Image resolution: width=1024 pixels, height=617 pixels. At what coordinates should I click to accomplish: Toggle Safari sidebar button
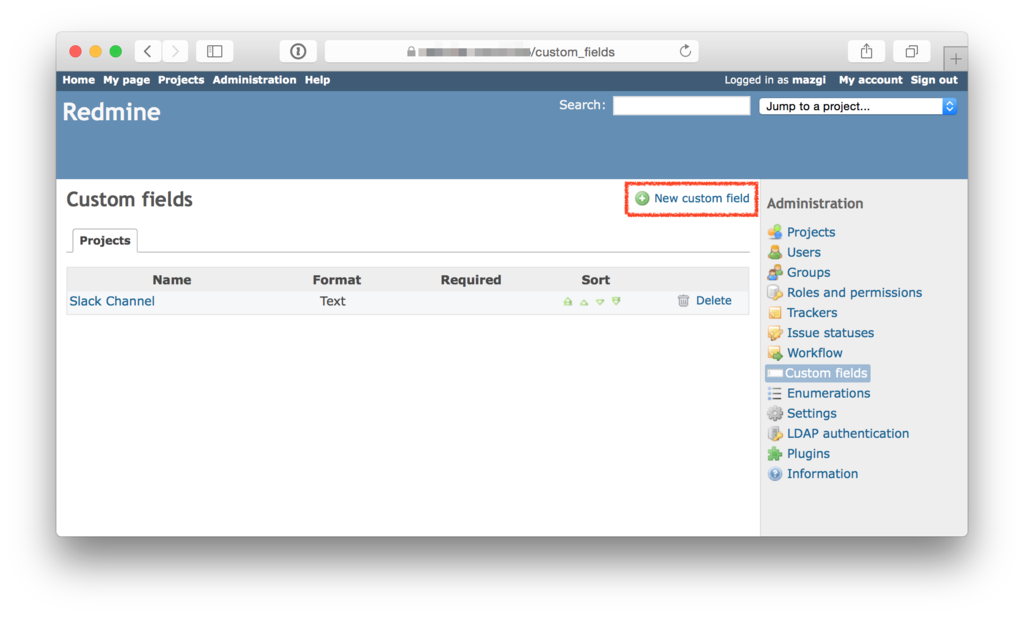click(x=214, y=51)
